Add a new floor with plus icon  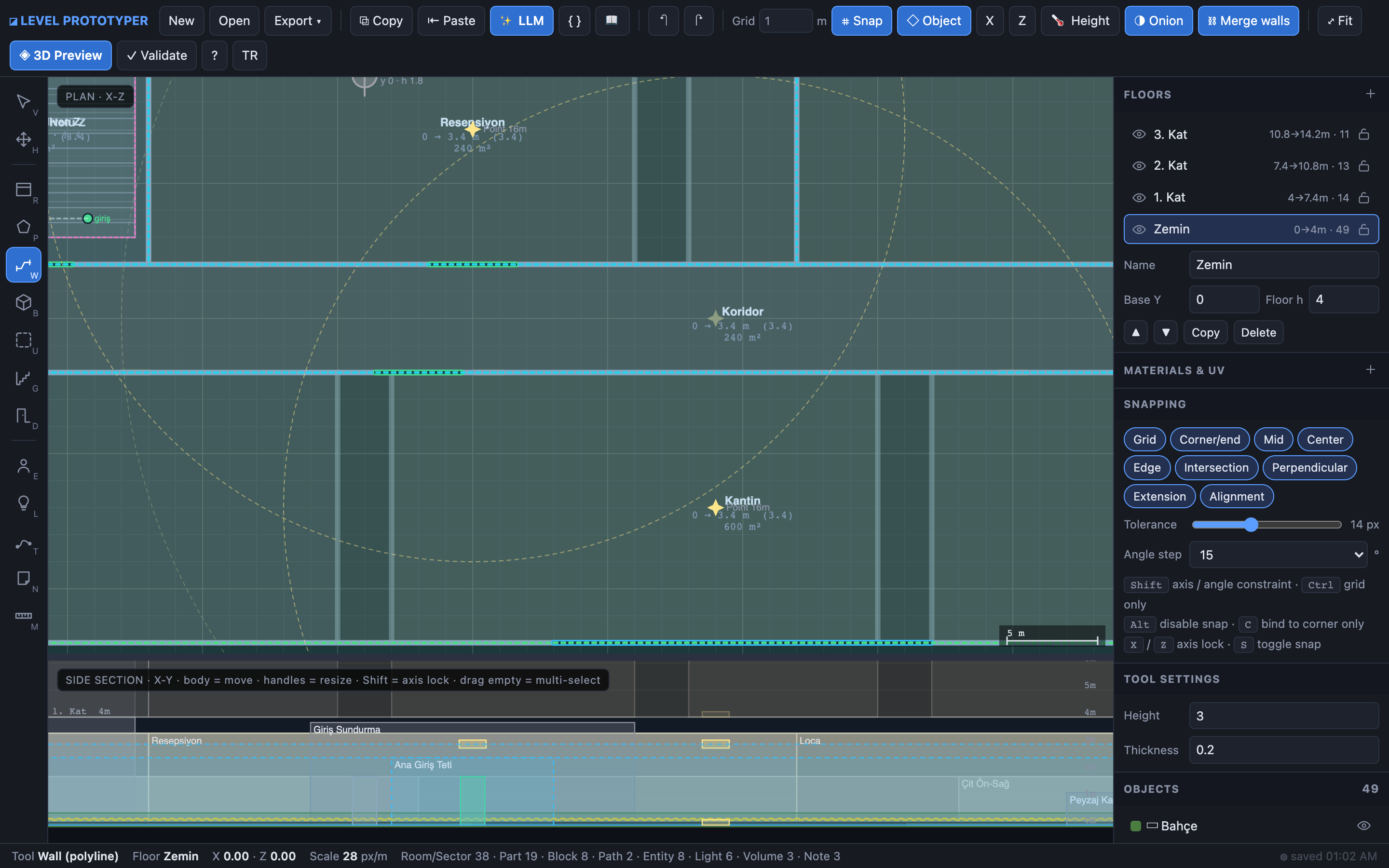pyautogui.click(x=1370, y=94)
